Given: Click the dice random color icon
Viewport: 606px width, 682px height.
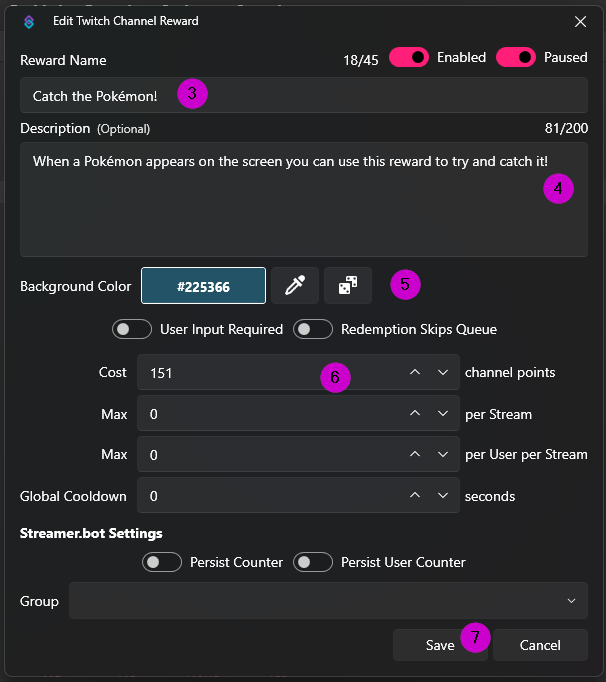Looking at the screenshot, I should point(347,286).
